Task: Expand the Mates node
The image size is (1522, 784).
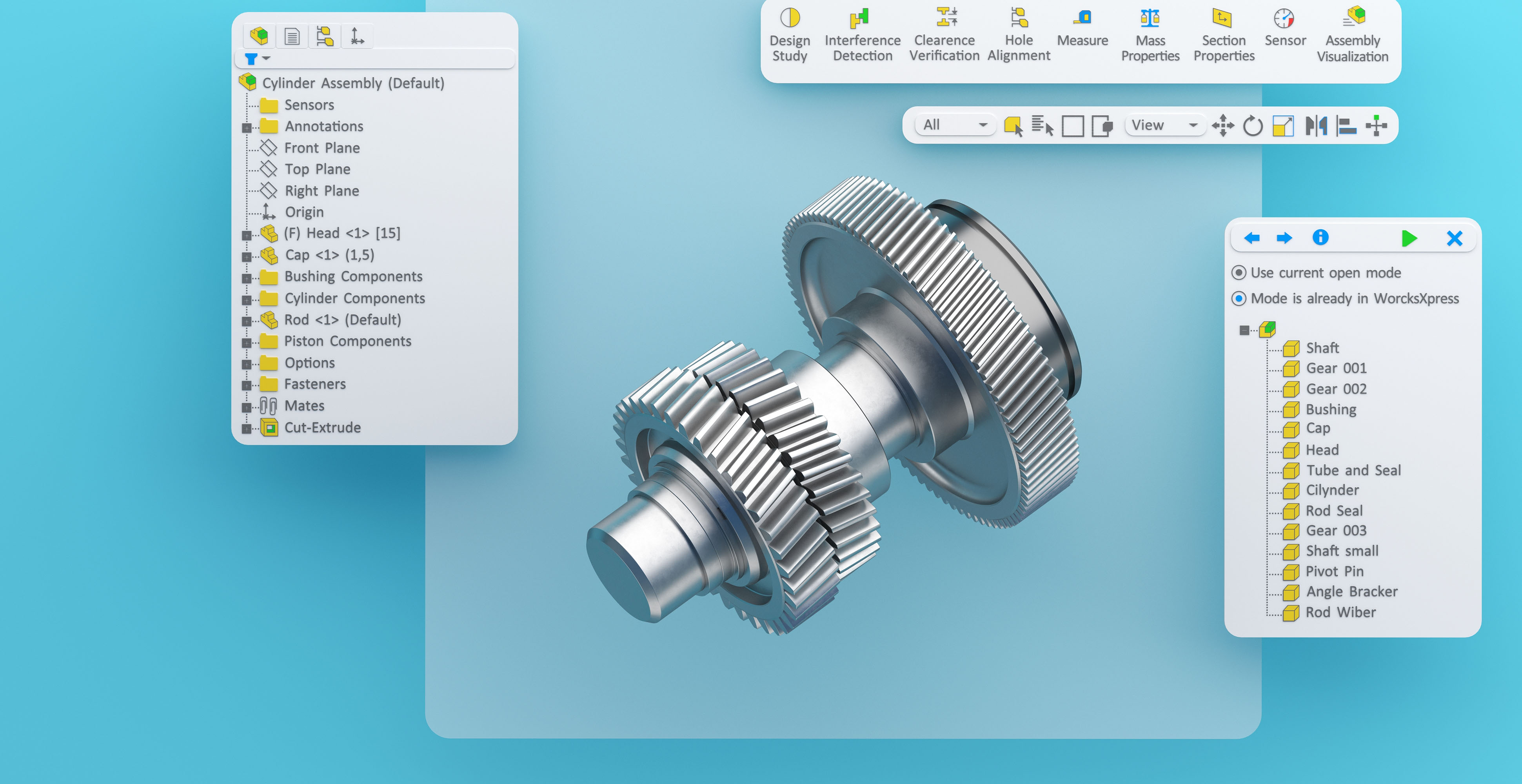Action: (247, 407)
